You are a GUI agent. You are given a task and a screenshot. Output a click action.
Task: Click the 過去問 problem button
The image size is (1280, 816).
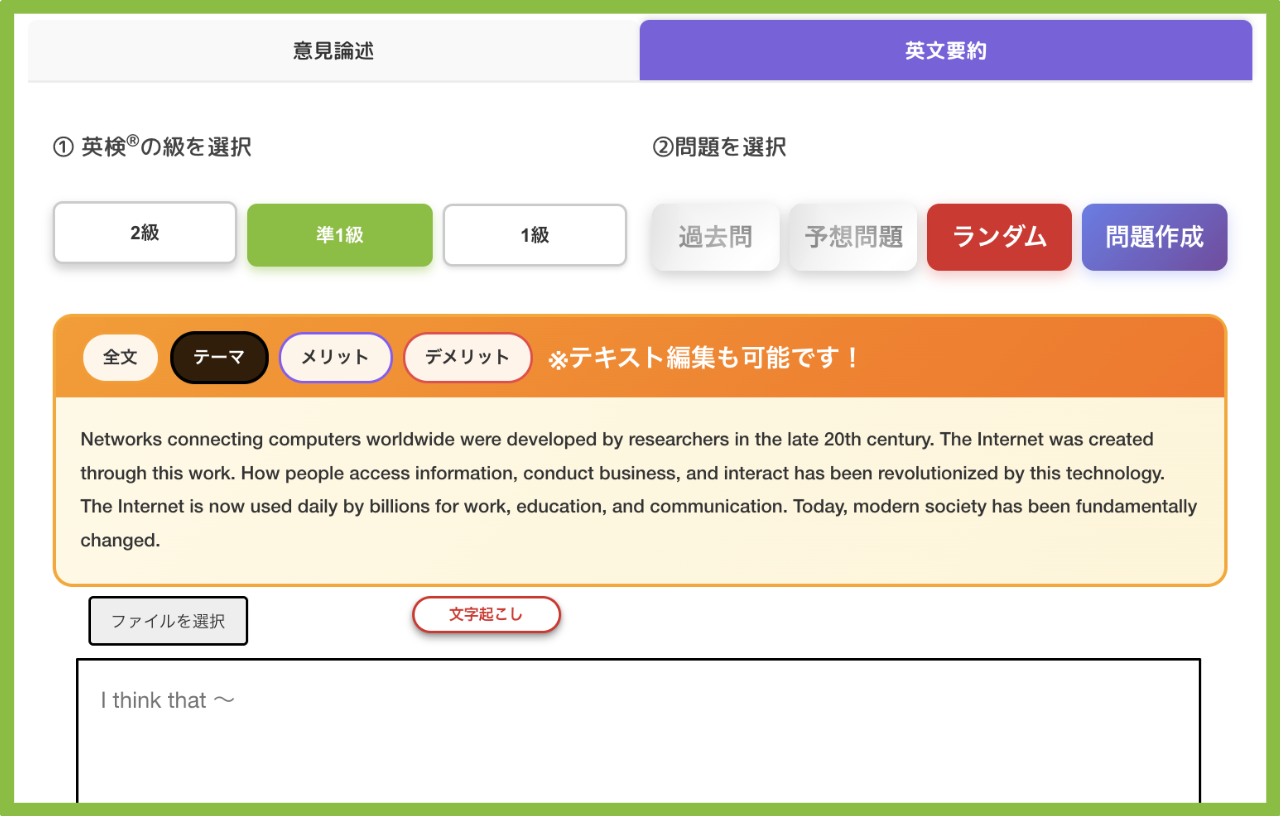click(x=715, y=237)
